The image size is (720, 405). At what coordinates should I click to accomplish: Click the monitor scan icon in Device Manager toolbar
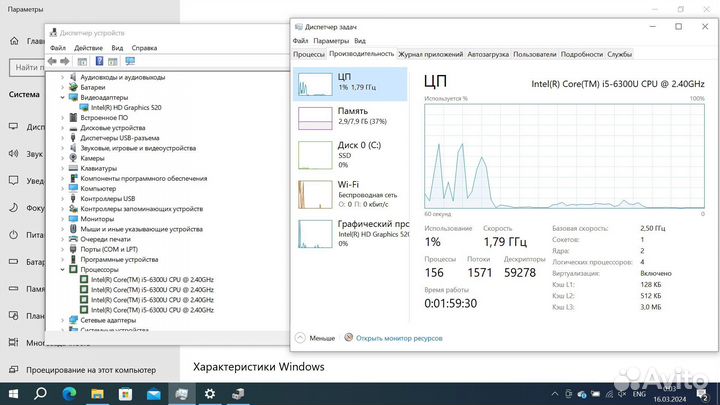click(130, 61)
